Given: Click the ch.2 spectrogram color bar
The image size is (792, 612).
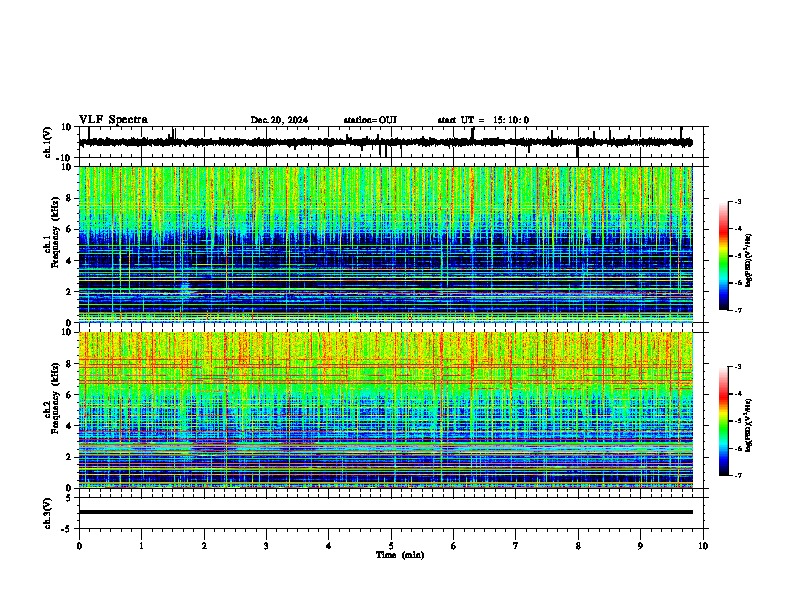Looking at the screenshot, I should [724, 421].
